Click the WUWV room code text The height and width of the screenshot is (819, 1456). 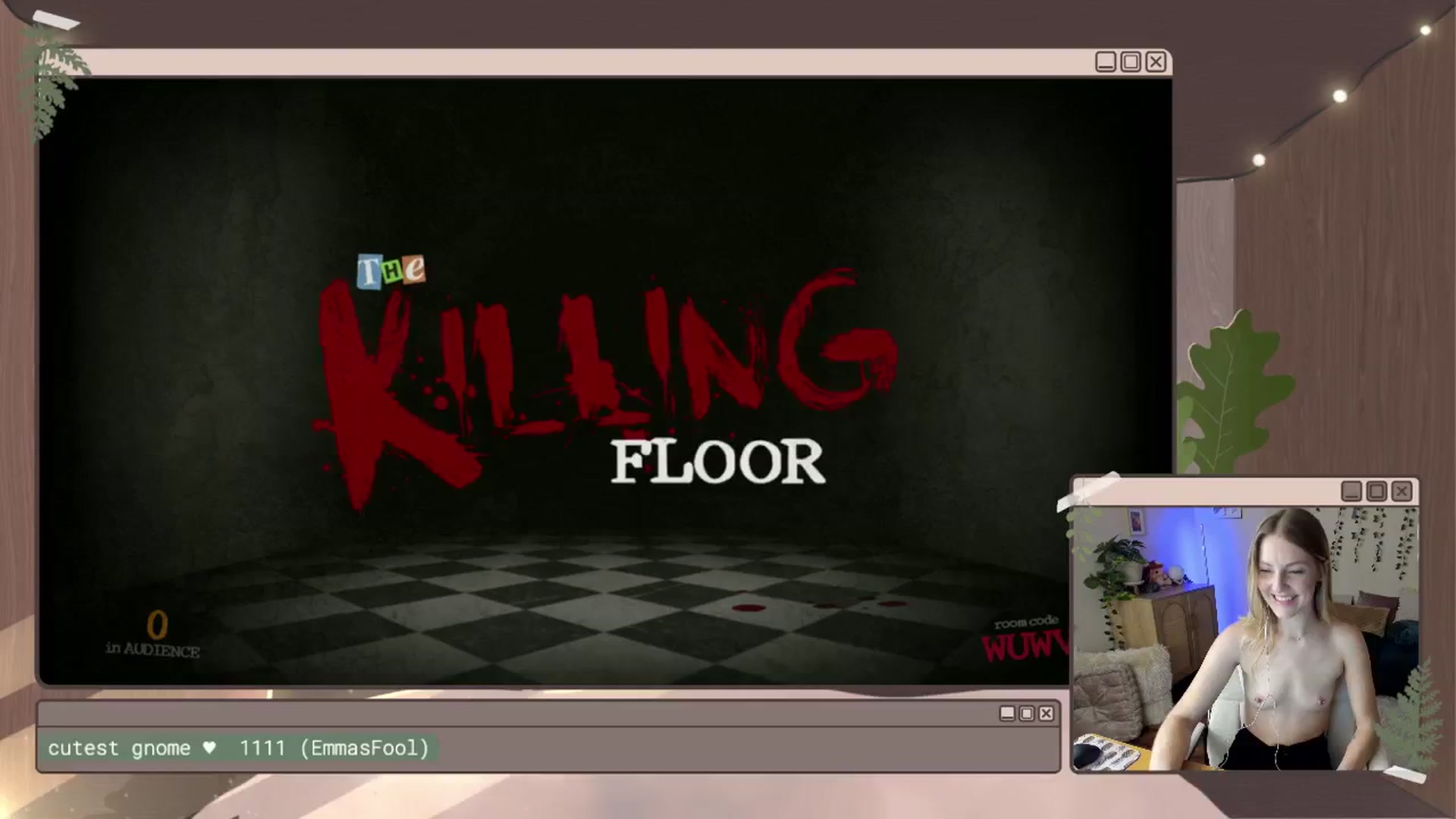[1025, 646]
